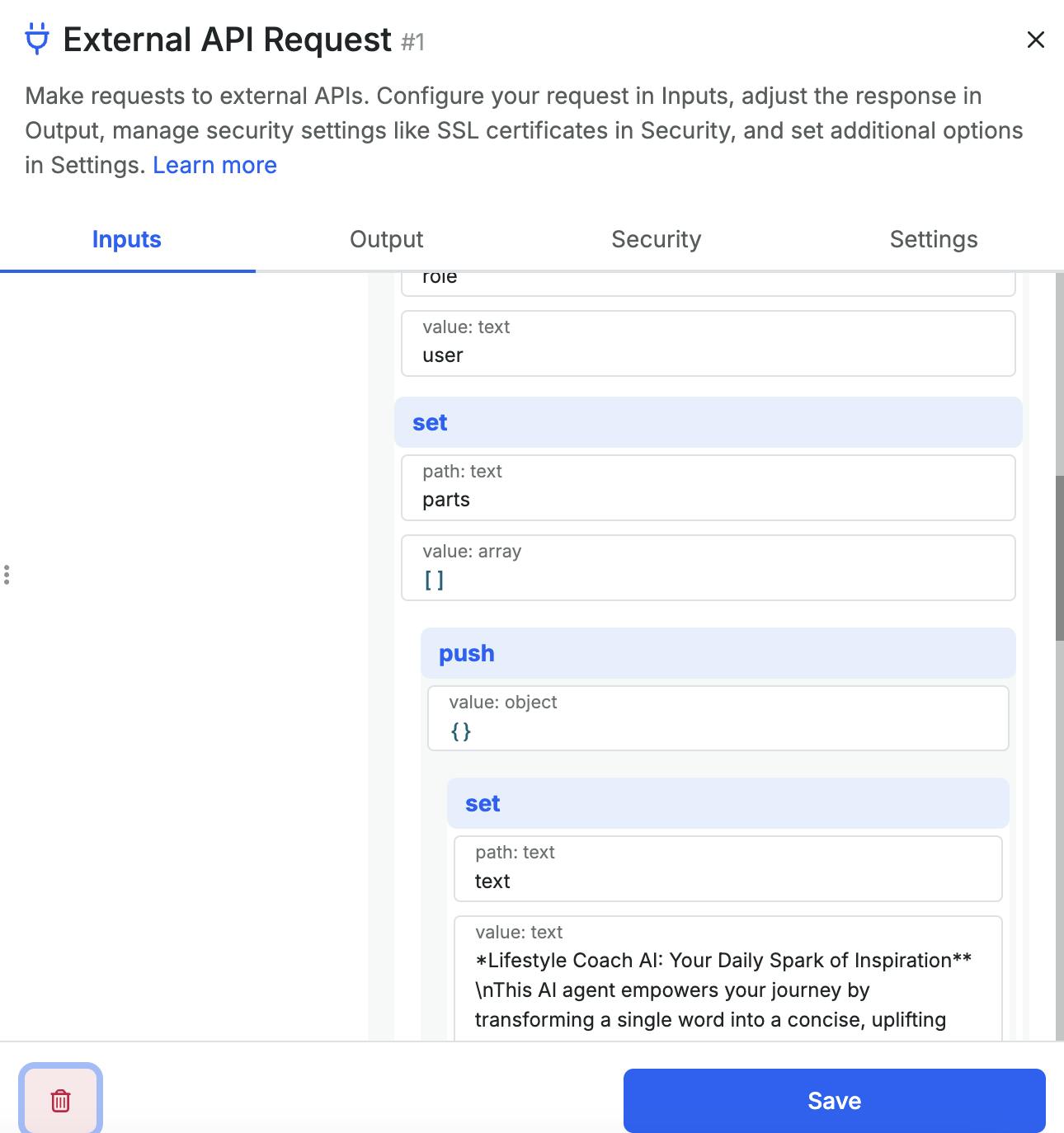The width and height of the screenshot is (1064, 1133).
Task: Click the Save button
Action: 834,1100
